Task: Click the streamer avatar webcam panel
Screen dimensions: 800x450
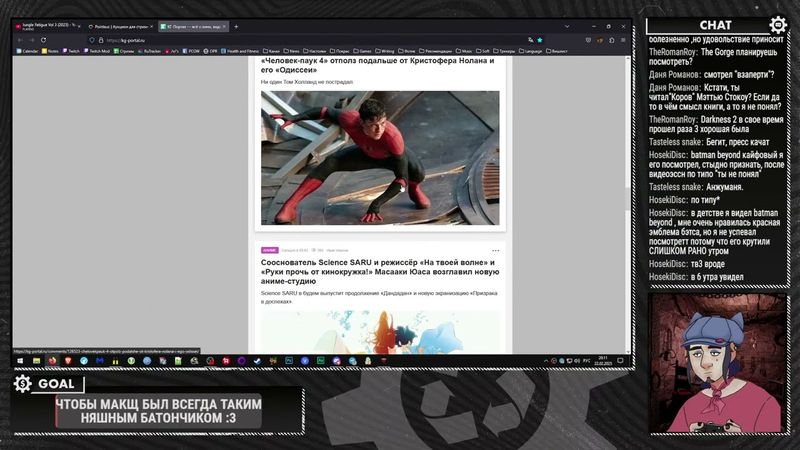Action: point(718,363)
